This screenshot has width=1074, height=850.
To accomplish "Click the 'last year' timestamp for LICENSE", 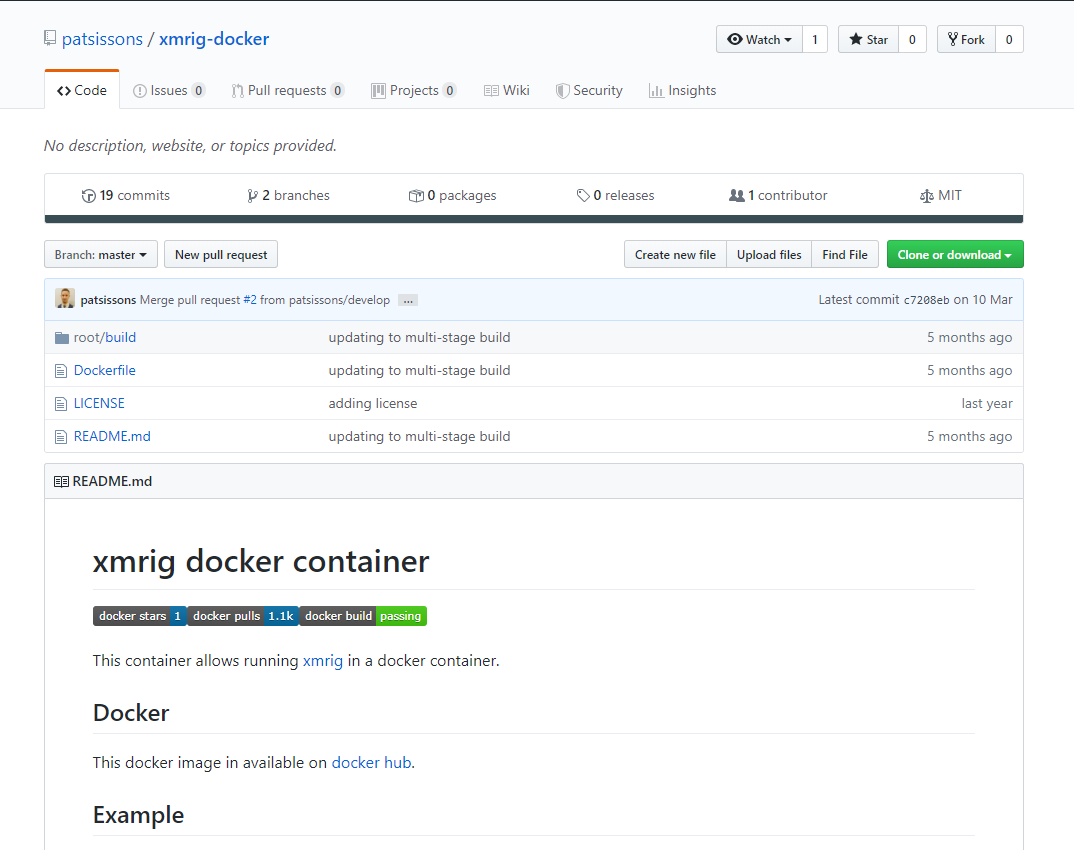I will [987, 403].
